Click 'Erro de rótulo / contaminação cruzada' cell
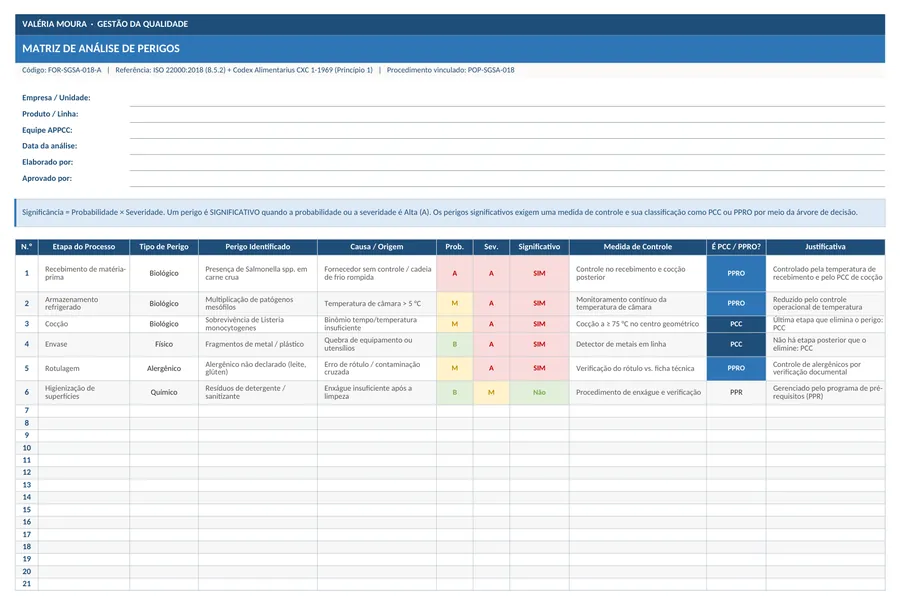Viewport: 900px width, 605px height. 377,369
